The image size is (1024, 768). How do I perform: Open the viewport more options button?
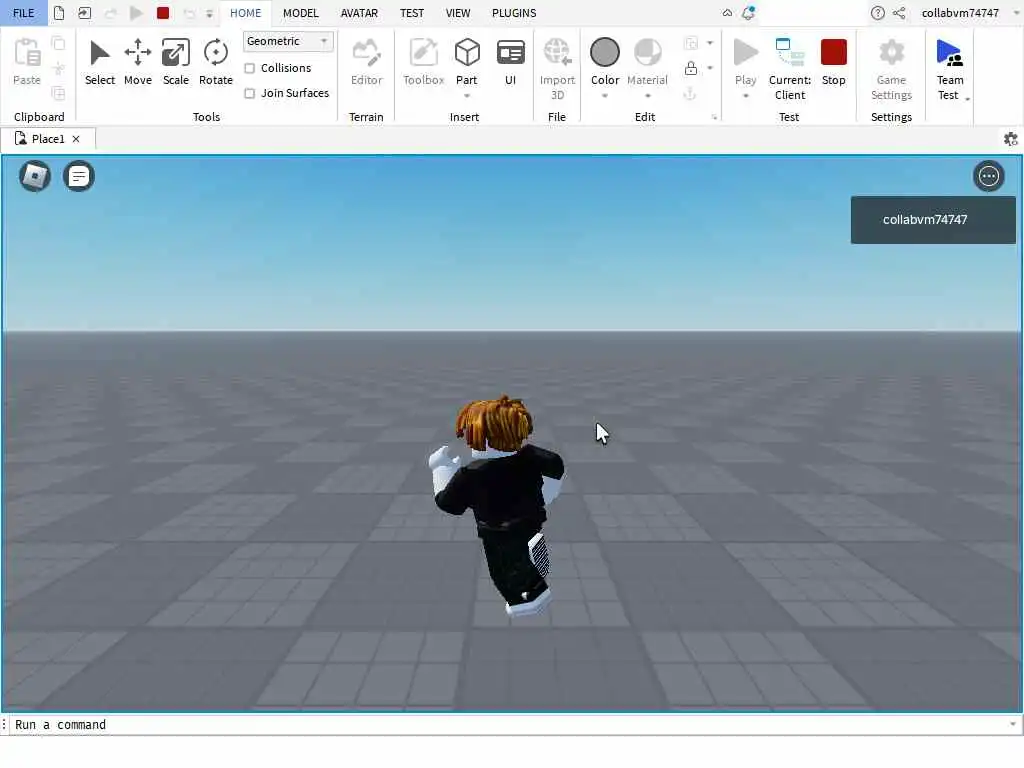coord(989,176)
